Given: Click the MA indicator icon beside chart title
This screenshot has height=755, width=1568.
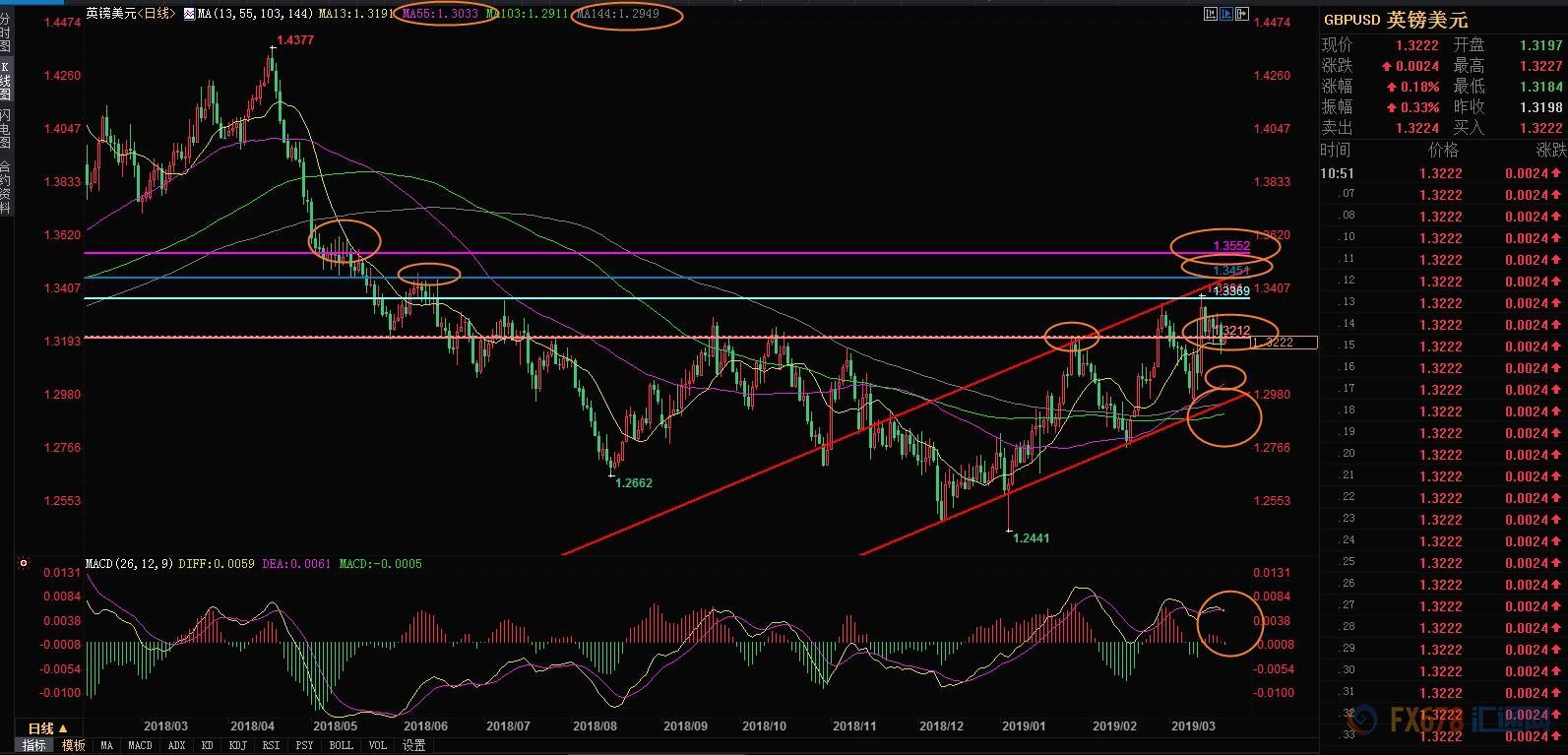Looking at the screenshot, I should click(190, 14).
